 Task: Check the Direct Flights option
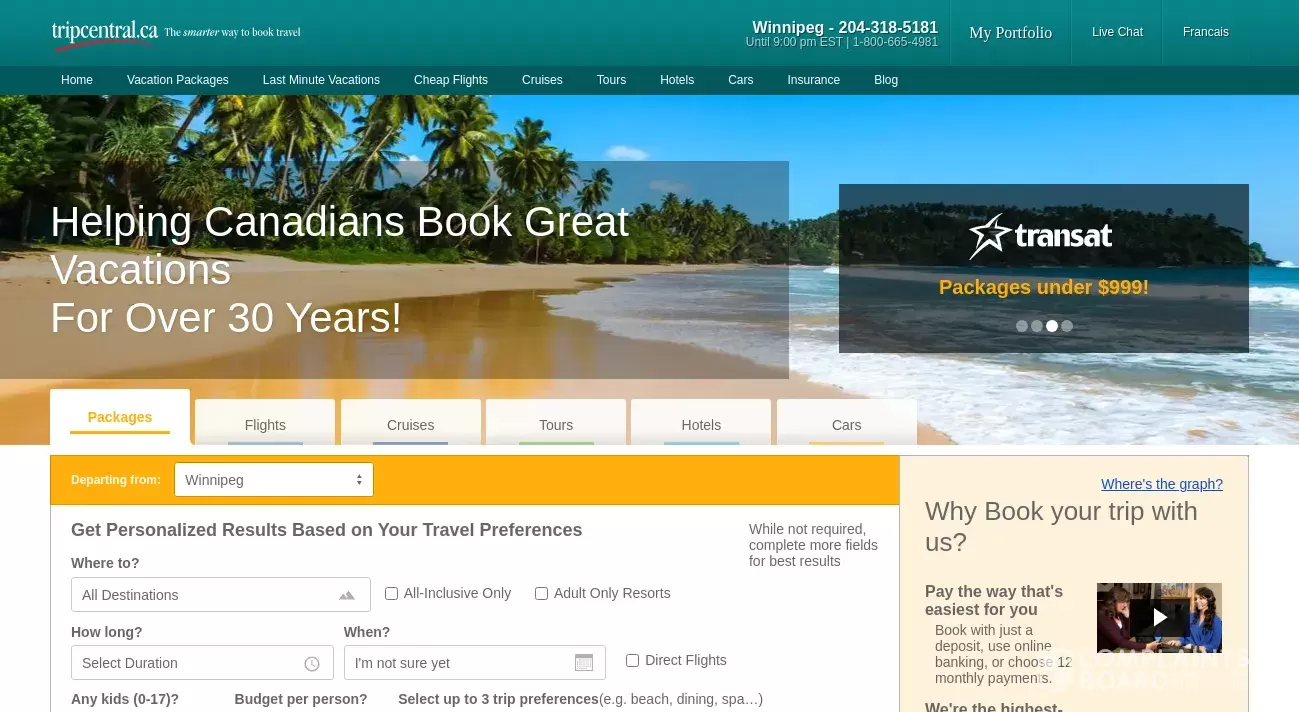[632, 660]
